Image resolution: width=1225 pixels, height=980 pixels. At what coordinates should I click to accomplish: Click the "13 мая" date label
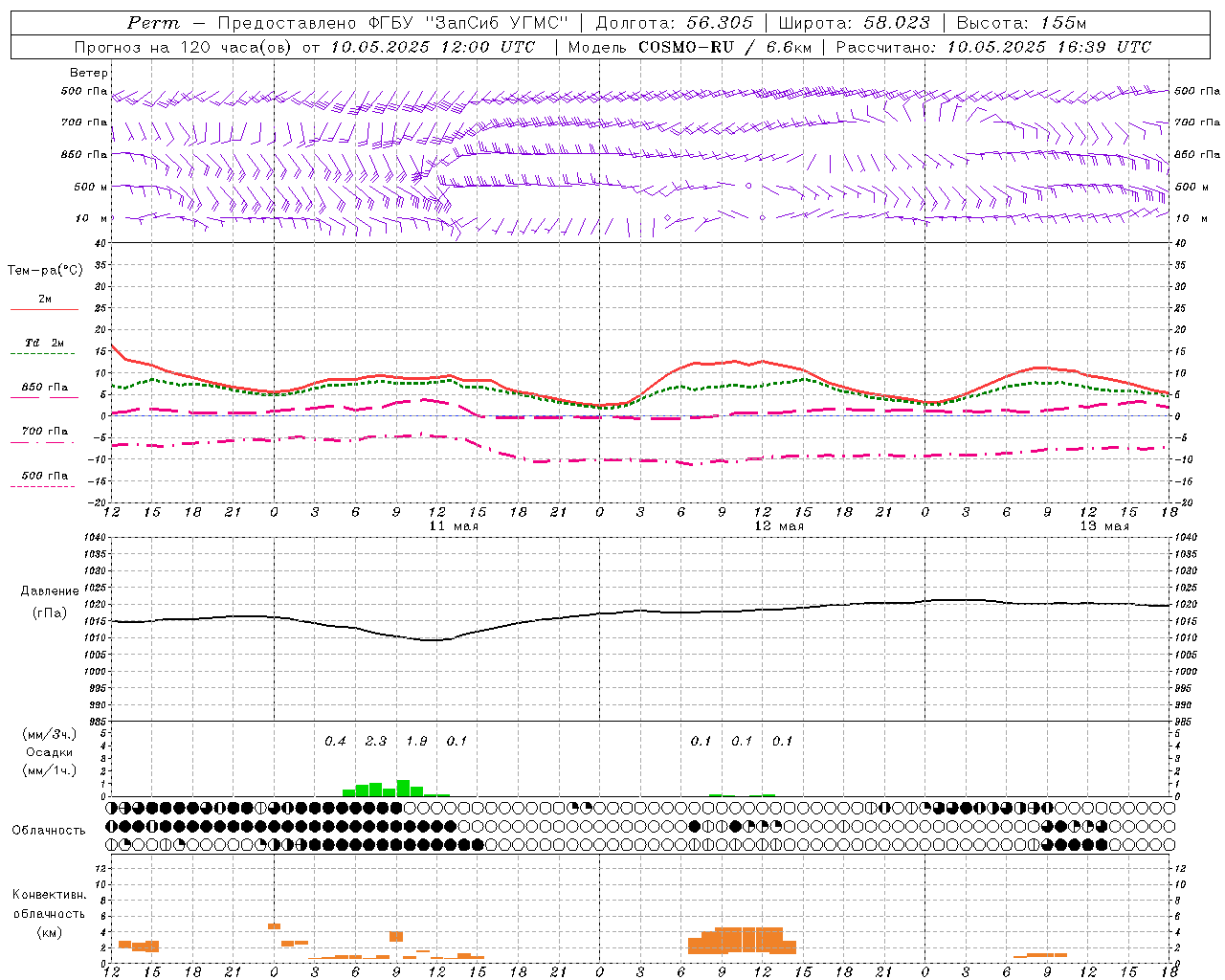coord(1104,526)
